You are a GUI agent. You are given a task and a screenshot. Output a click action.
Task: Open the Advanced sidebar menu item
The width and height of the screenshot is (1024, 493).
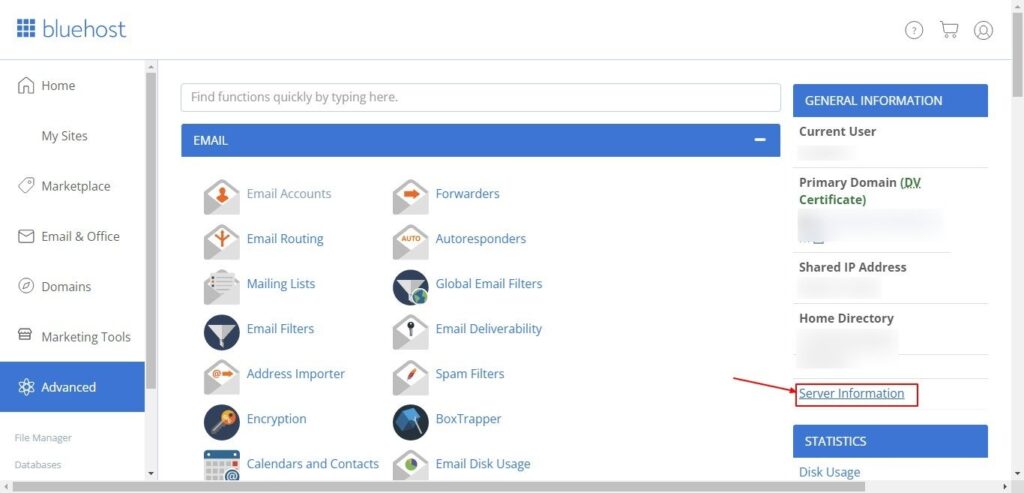[x=68, y=387]
